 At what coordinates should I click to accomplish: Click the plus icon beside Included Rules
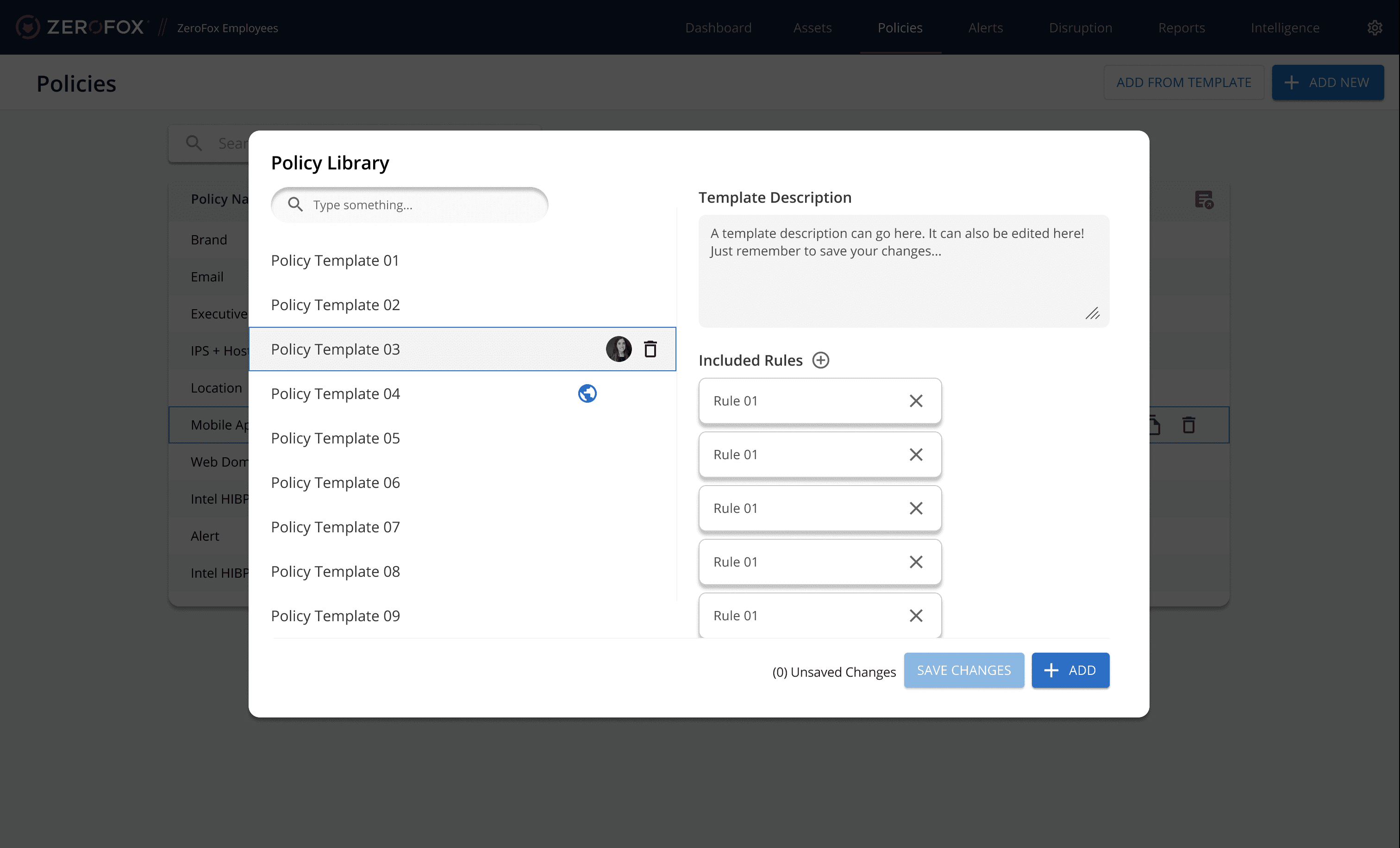pyautogui.click(x=820, y=360)
